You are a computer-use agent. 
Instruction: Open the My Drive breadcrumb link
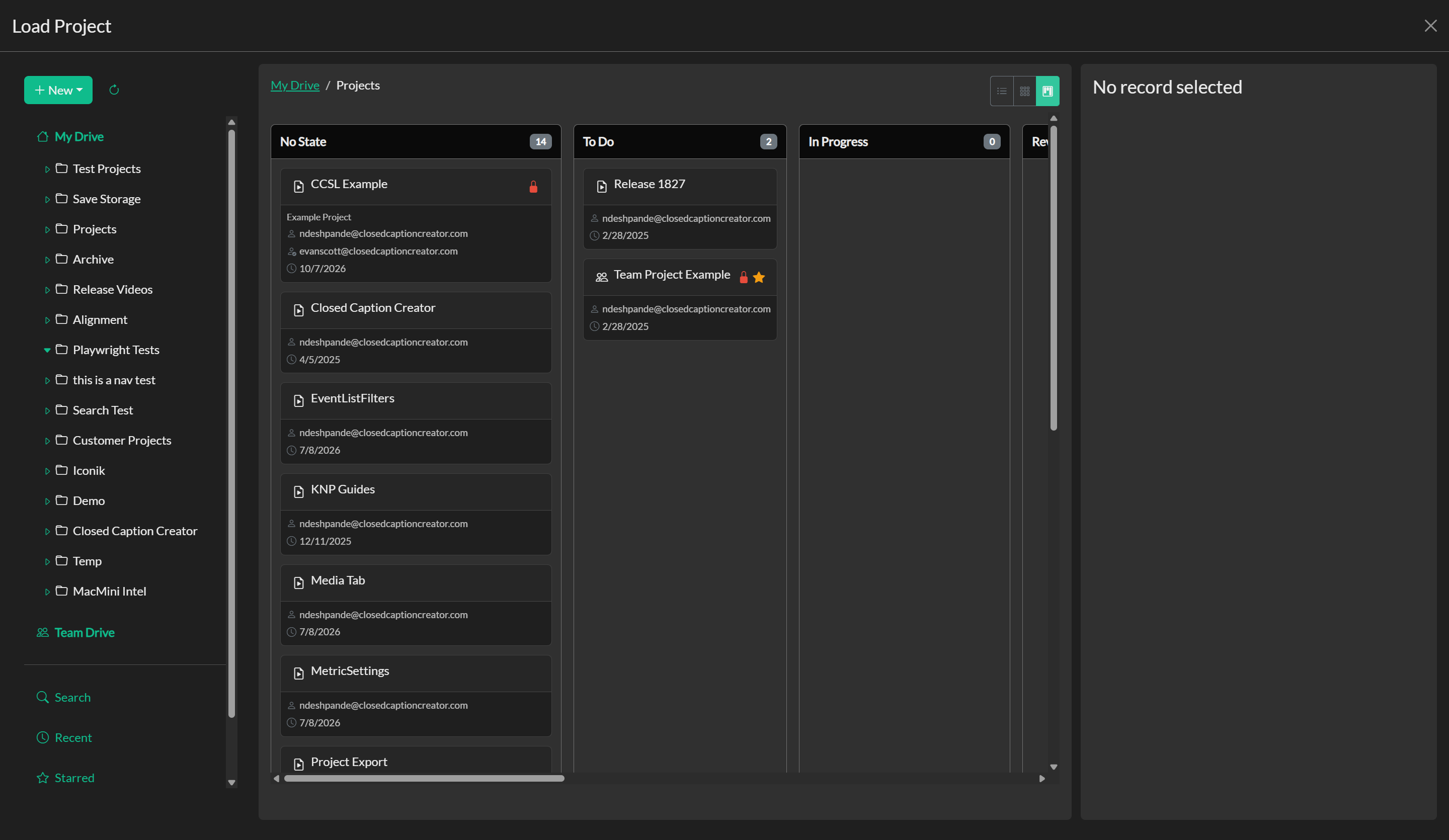pos(295,85)
